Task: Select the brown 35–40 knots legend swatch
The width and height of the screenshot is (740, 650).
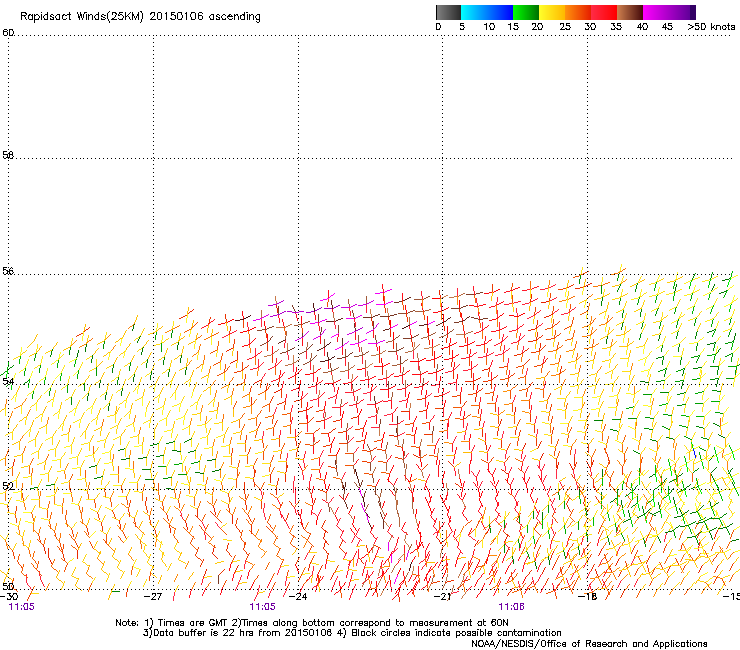Action: point(630,12)
